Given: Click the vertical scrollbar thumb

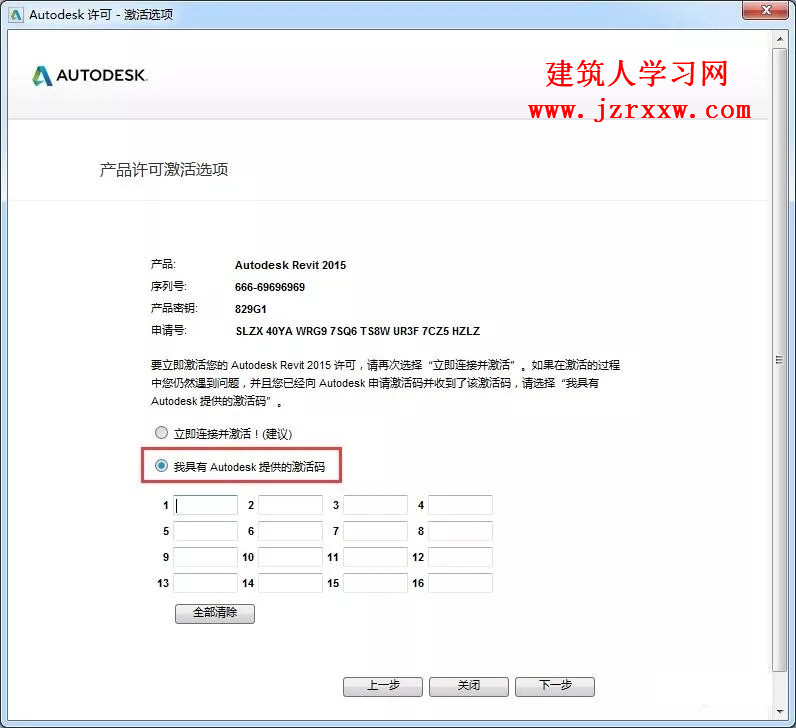Looking at the screenshot, I should click(780, 359).
